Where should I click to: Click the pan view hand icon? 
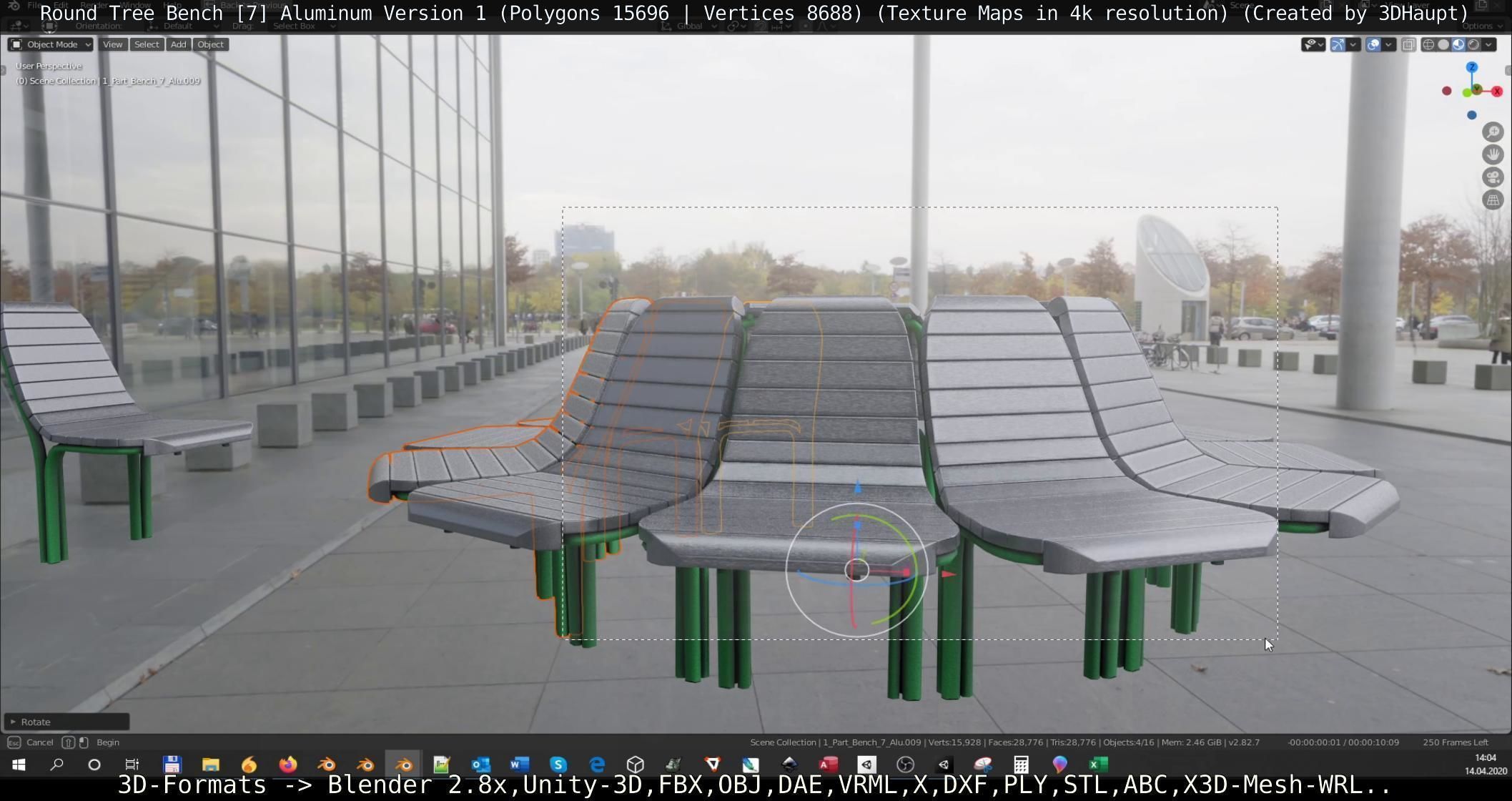(x=1493, y=154)
